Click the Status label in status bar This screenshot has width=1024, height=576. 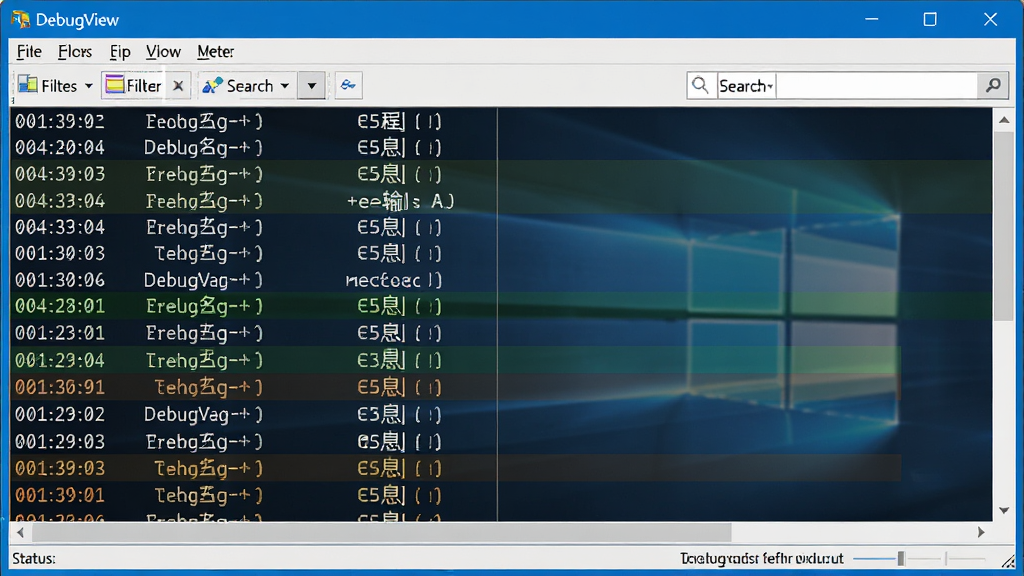(x=34, y=559)
